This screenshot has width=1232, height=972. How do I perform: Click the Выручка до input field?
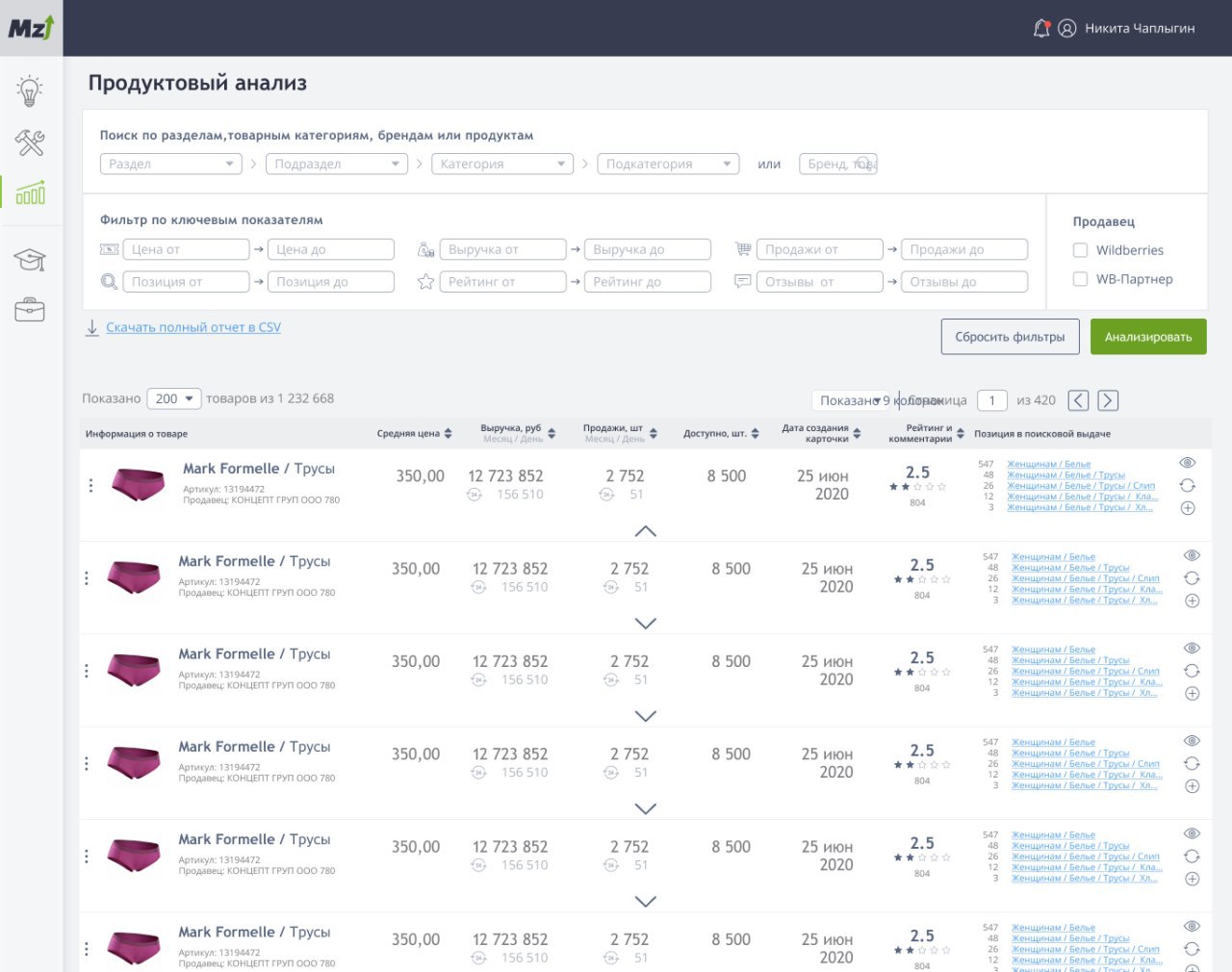(648, 249)
